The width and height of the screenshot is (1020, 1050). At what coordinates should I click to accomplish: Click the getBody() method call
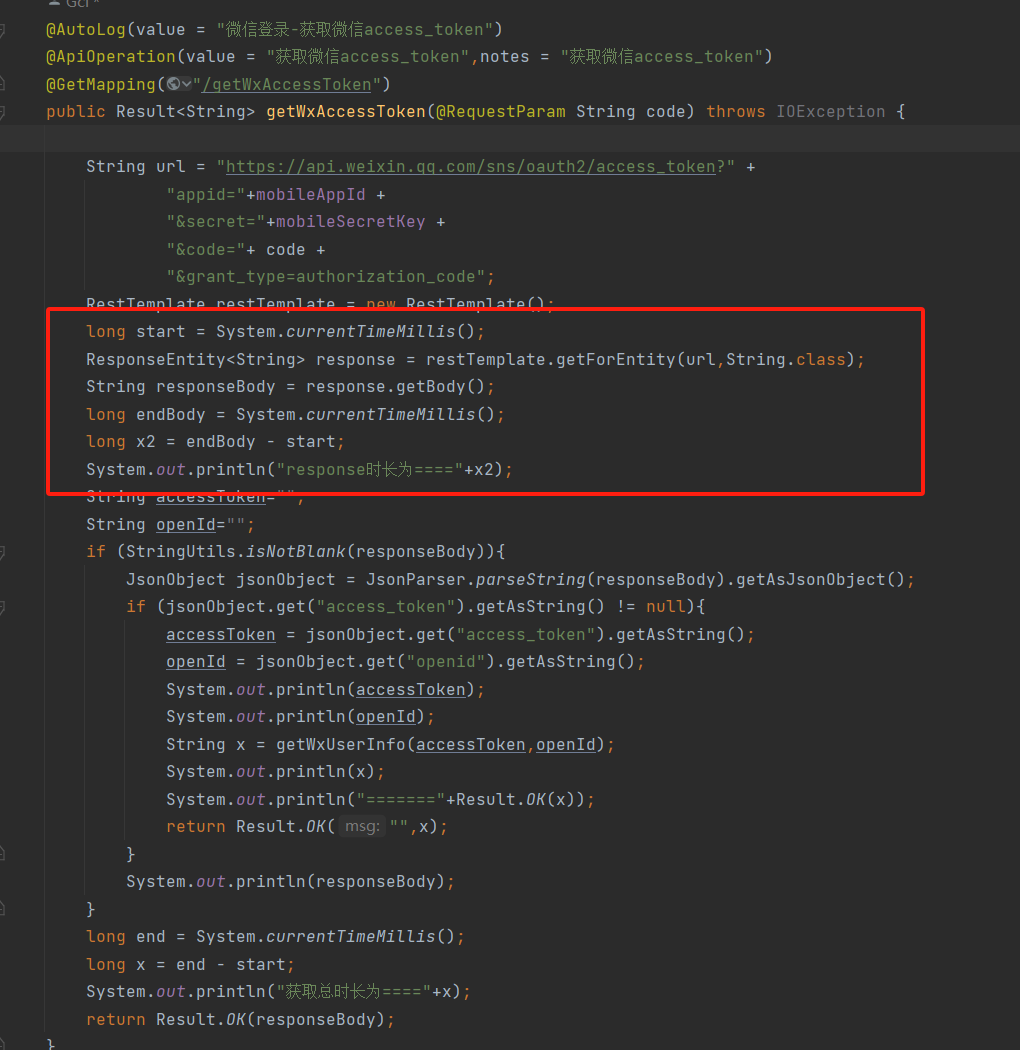click(440, 387)
